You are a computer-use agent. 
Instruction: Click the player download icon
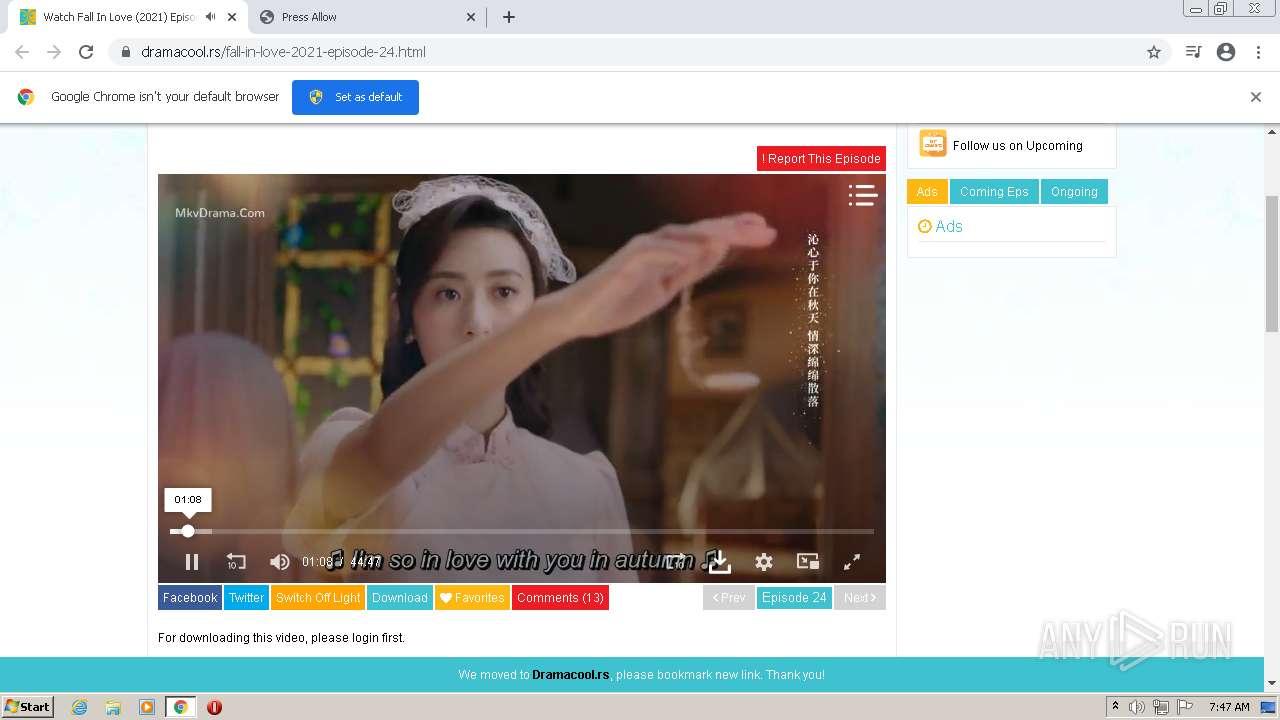pos(720,562)
